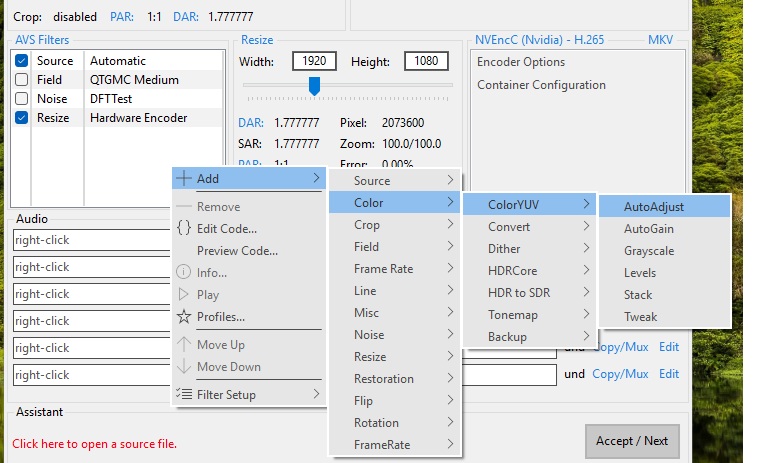Click the Filter Setup list icon
Image resolution: width=775 pixels, height=463 pixels.
point(184,394)
